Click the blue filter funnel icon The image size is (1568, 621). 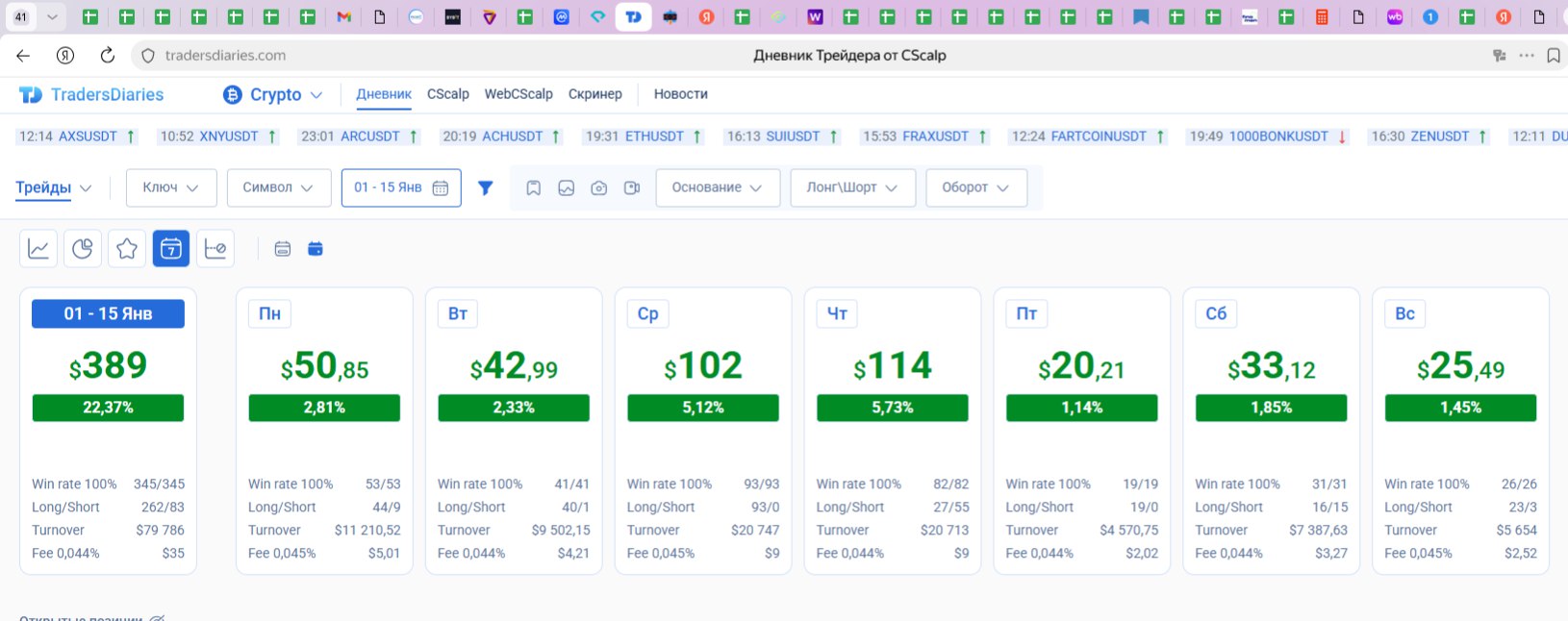(486, 188)
